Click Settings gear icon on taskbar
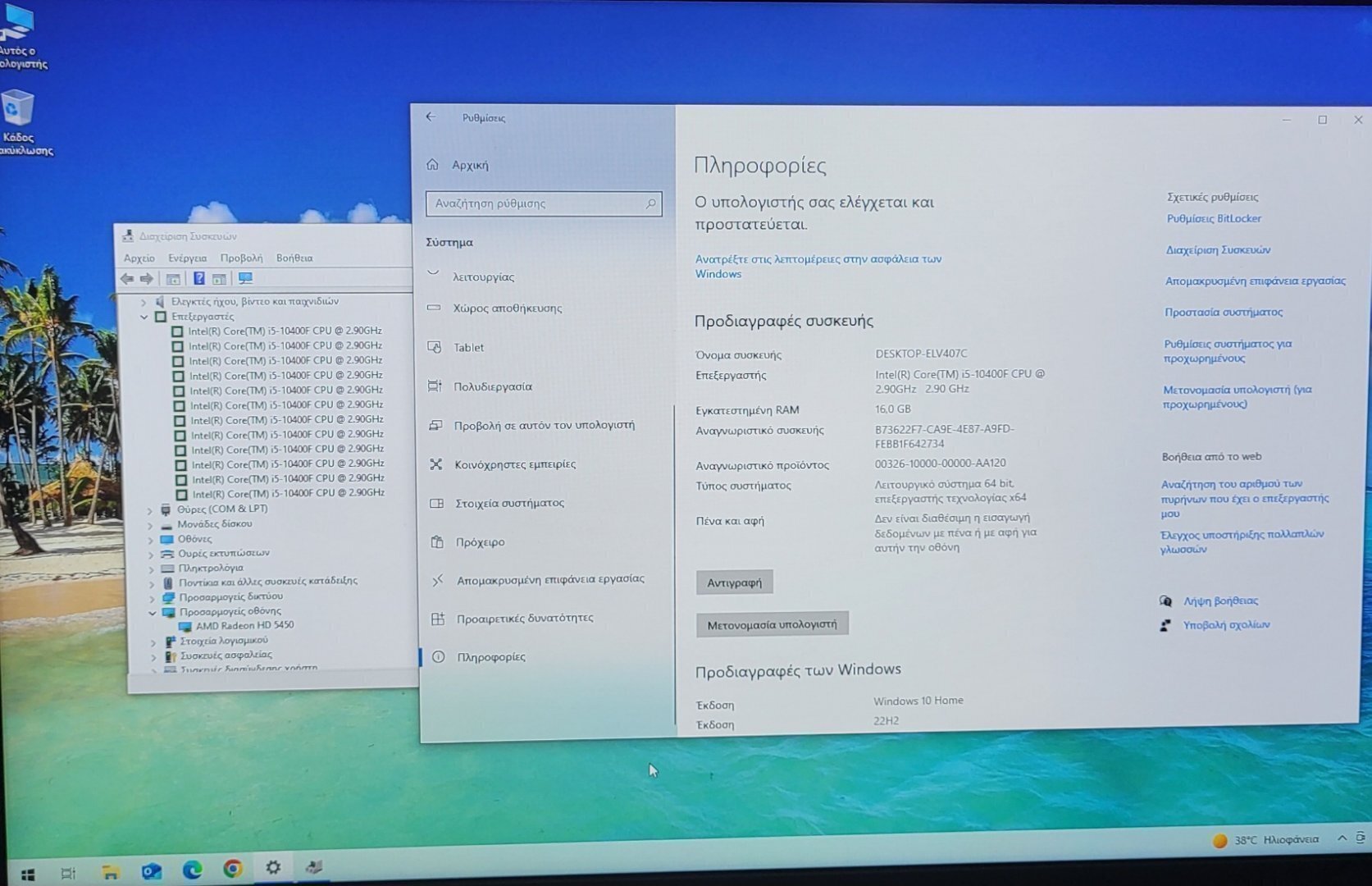 273,867
